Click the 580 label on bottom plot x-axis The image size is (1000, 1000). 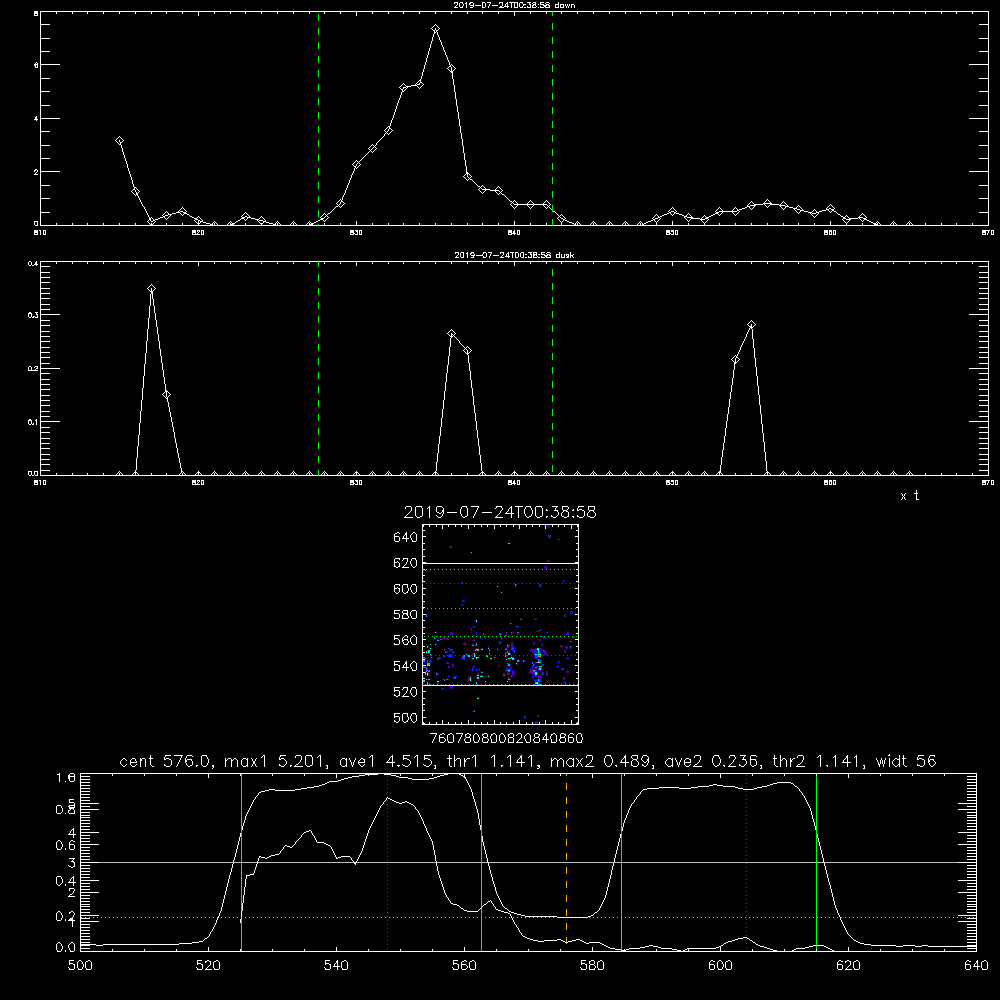(x=592, y=966)
